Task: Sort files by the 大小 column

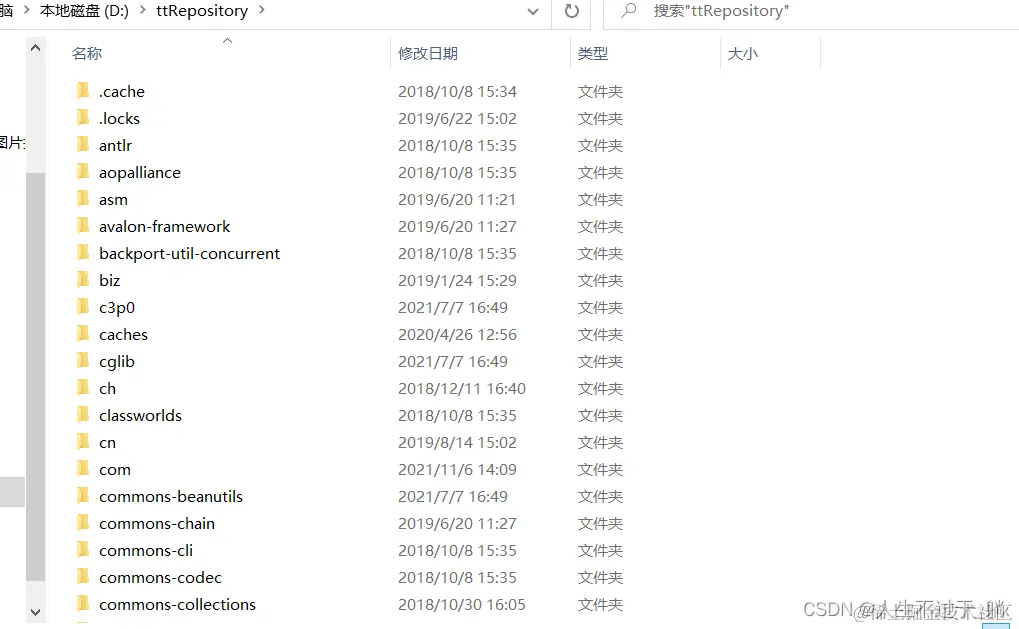Action: [743, 53]
